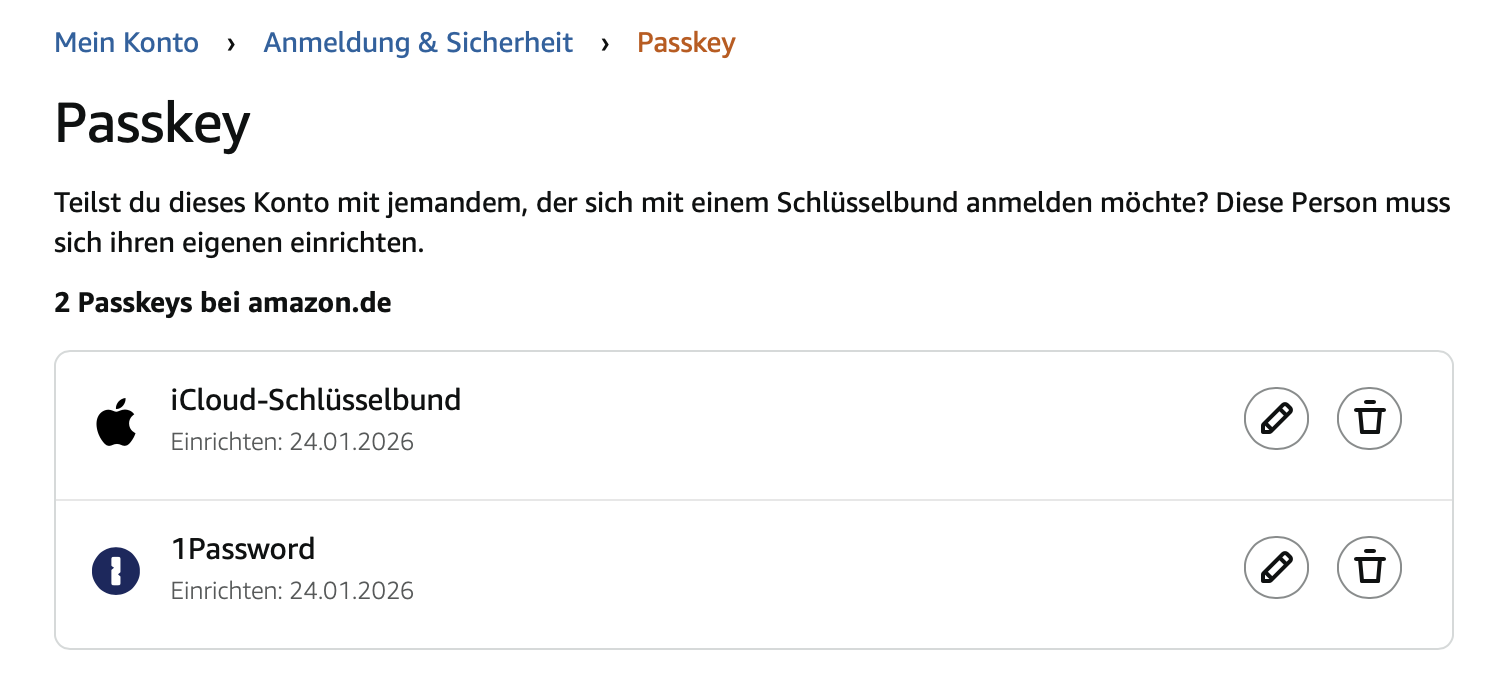Delete the iCloud-Schlüsselbund passkey

pos(1369,420)
